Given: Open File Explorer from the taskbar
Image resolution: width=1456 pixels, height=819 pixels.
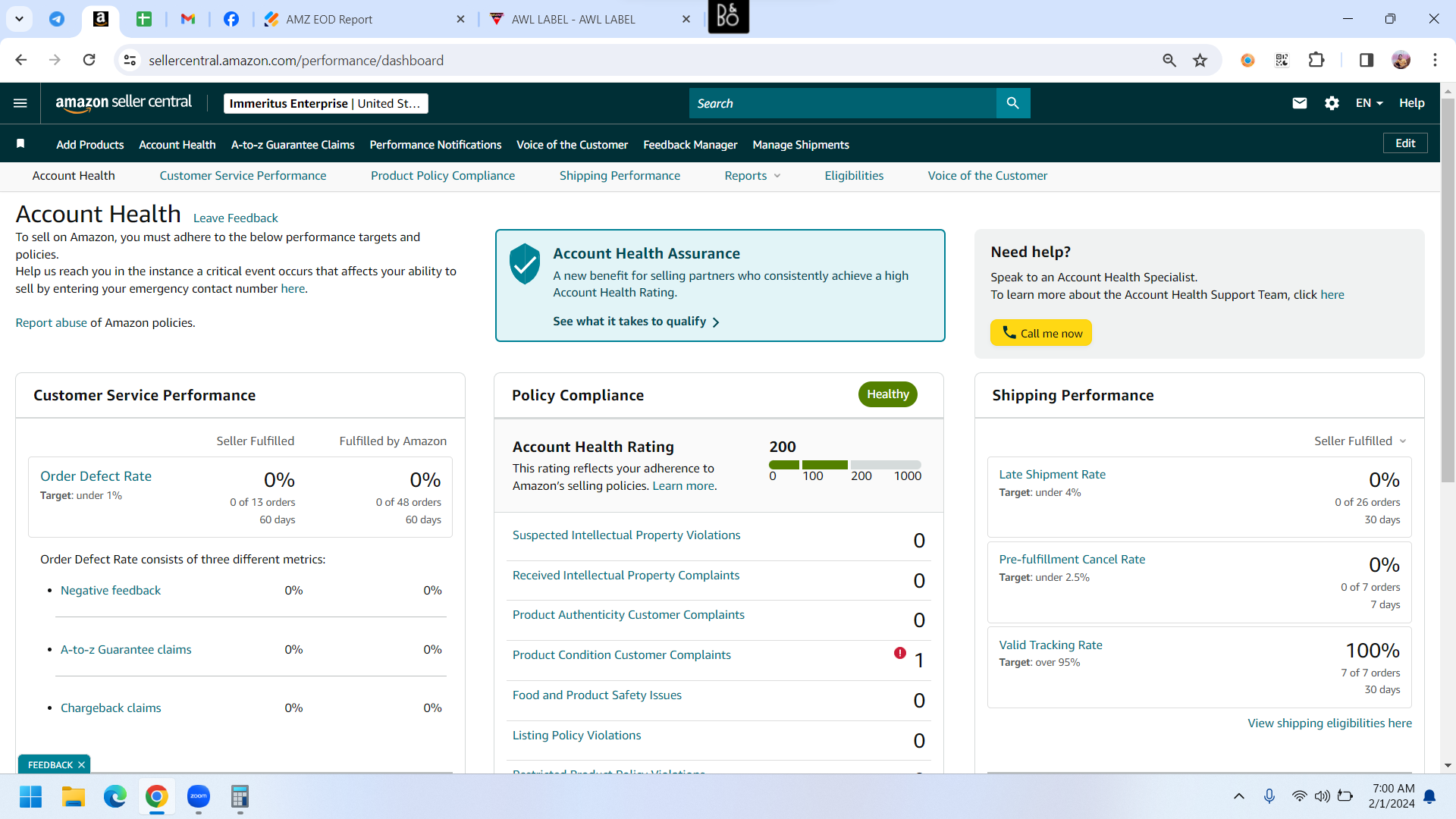Looking at the screenshot, I should (x=73, y=796).
